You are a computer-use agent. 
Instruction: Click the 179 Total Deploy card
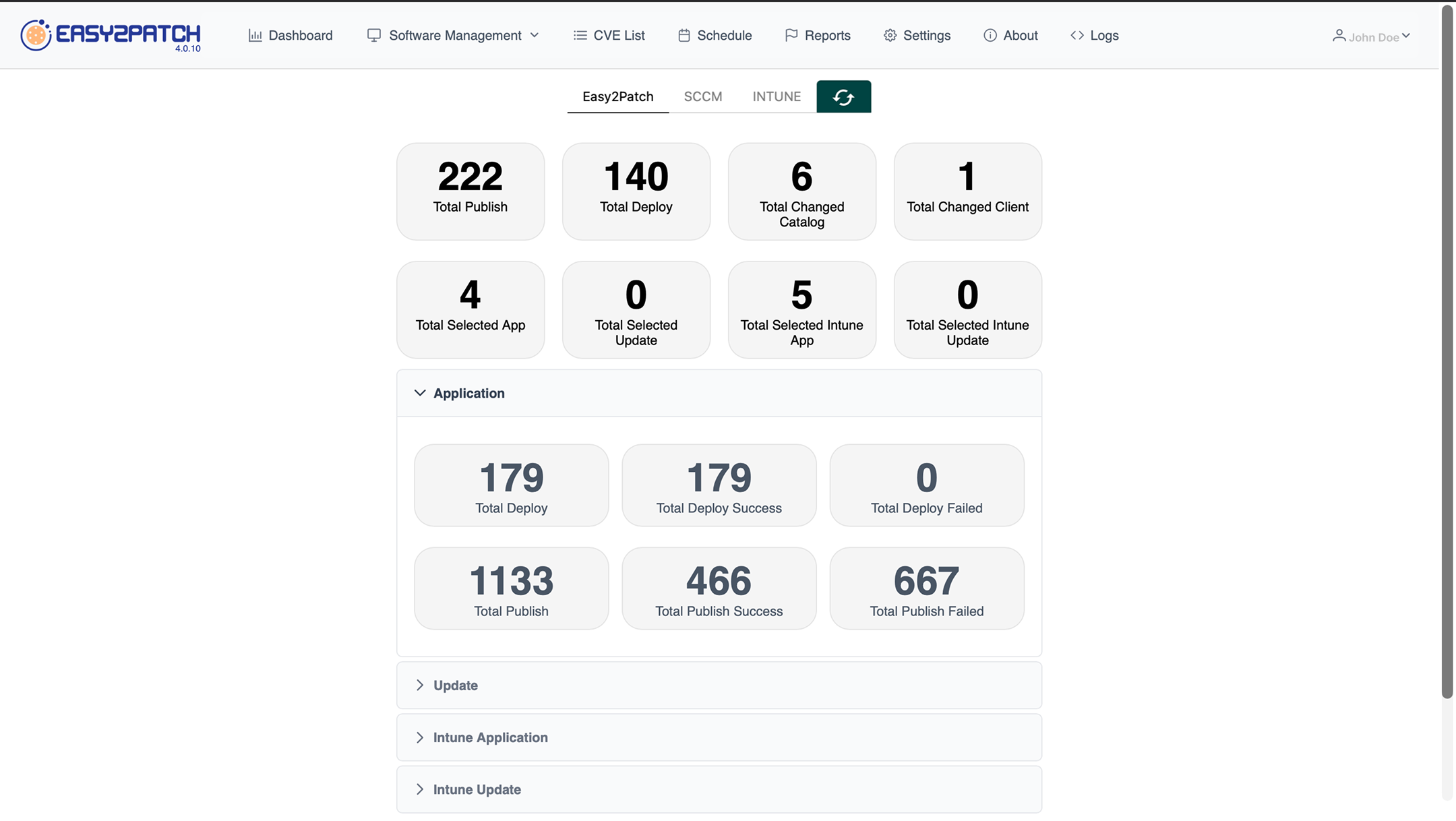click(x=512, y=485)
